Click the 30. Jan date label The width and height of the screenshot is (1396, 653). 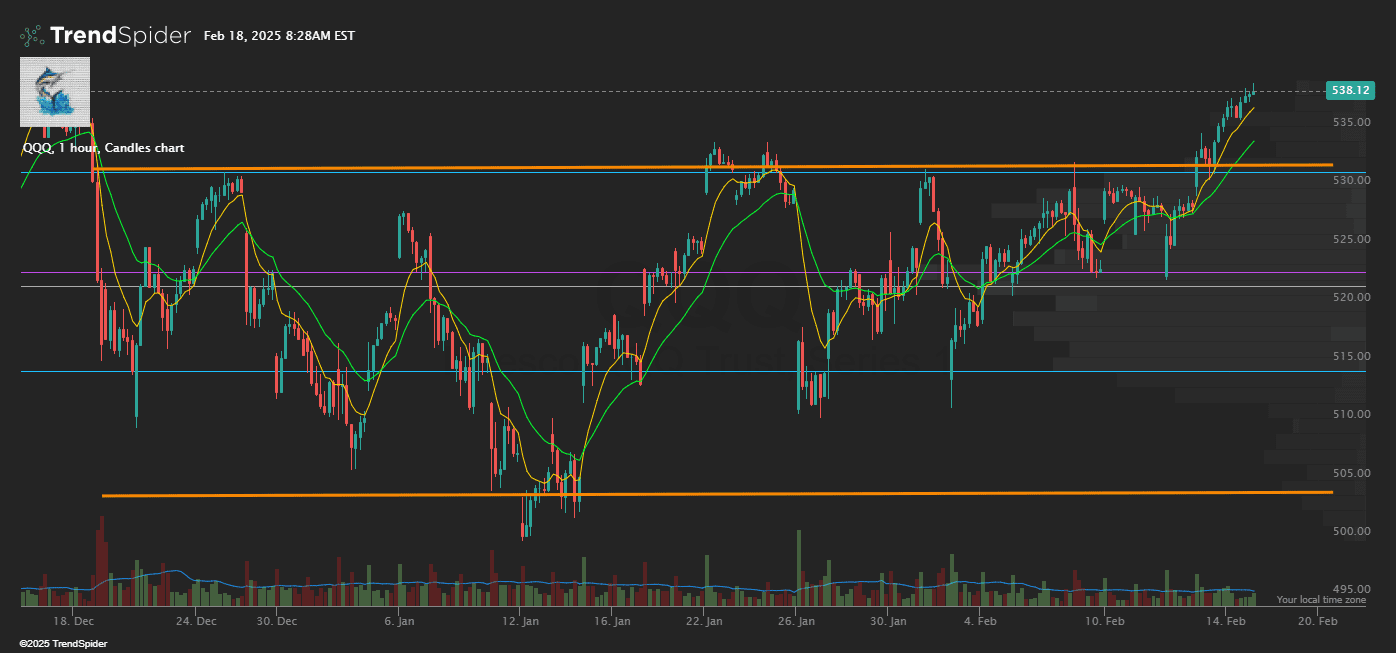(x=888, y=621)
